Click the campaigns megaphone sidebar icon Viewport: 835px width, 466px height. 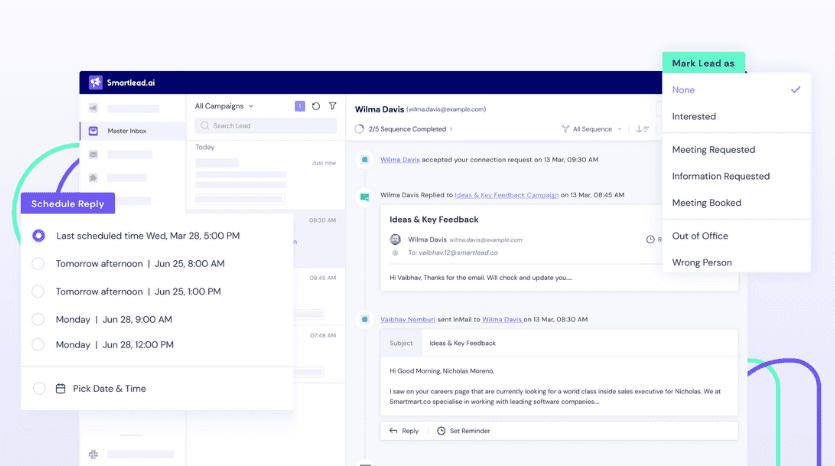pyautogui.click(x=93, y=108)
